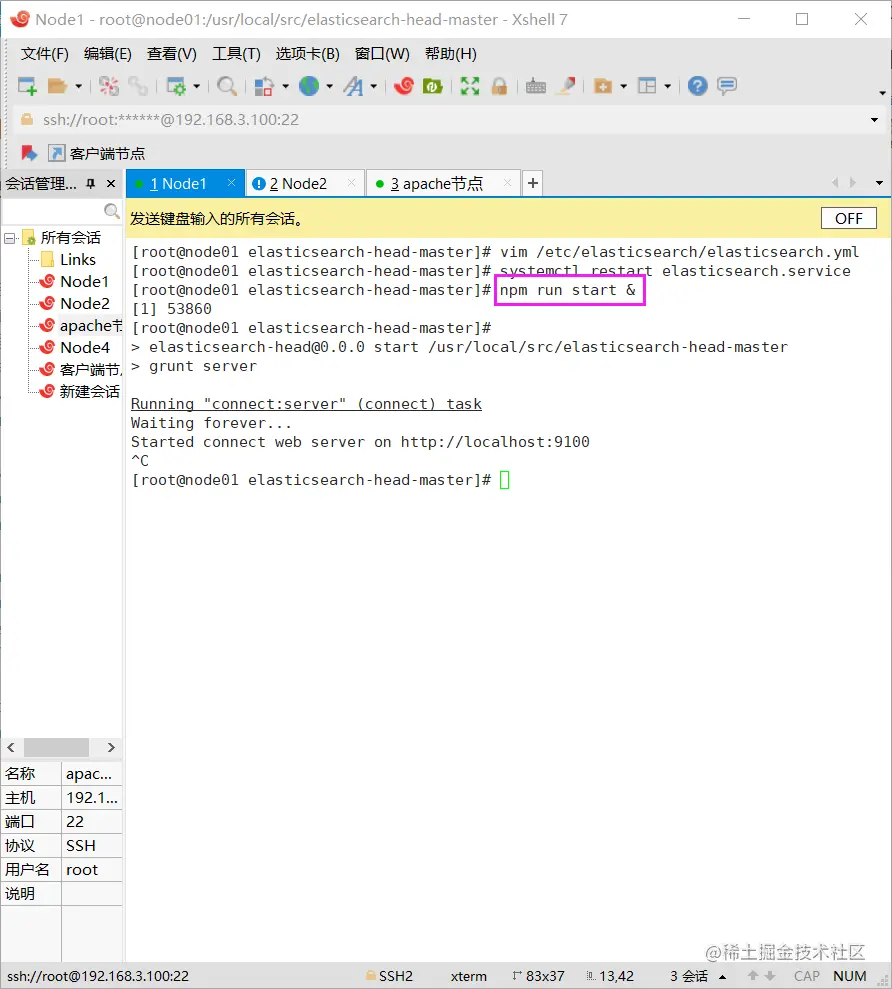Click the session manager search box

[x=61, y=211]
